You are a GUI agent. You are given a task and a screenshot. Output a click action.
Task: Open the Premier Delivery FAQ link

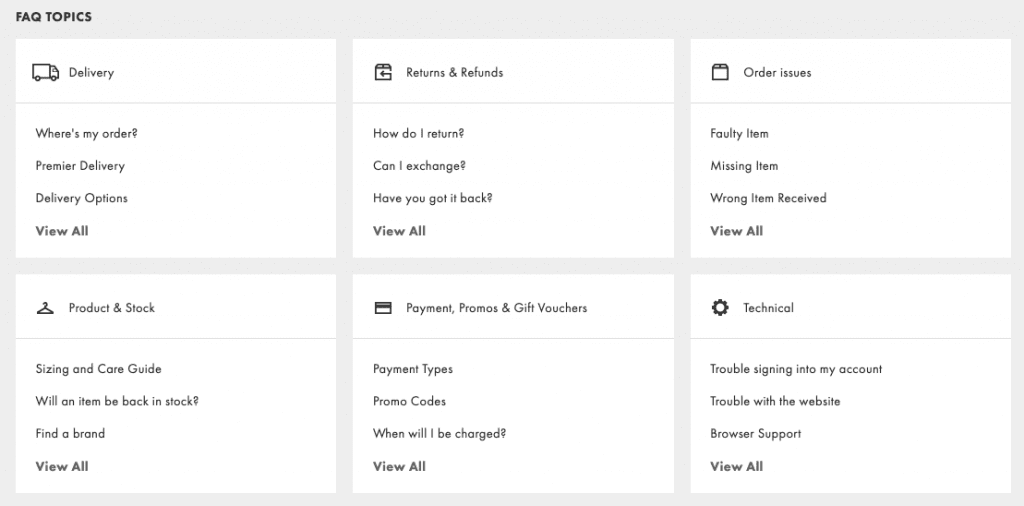(x=80, y=166)
